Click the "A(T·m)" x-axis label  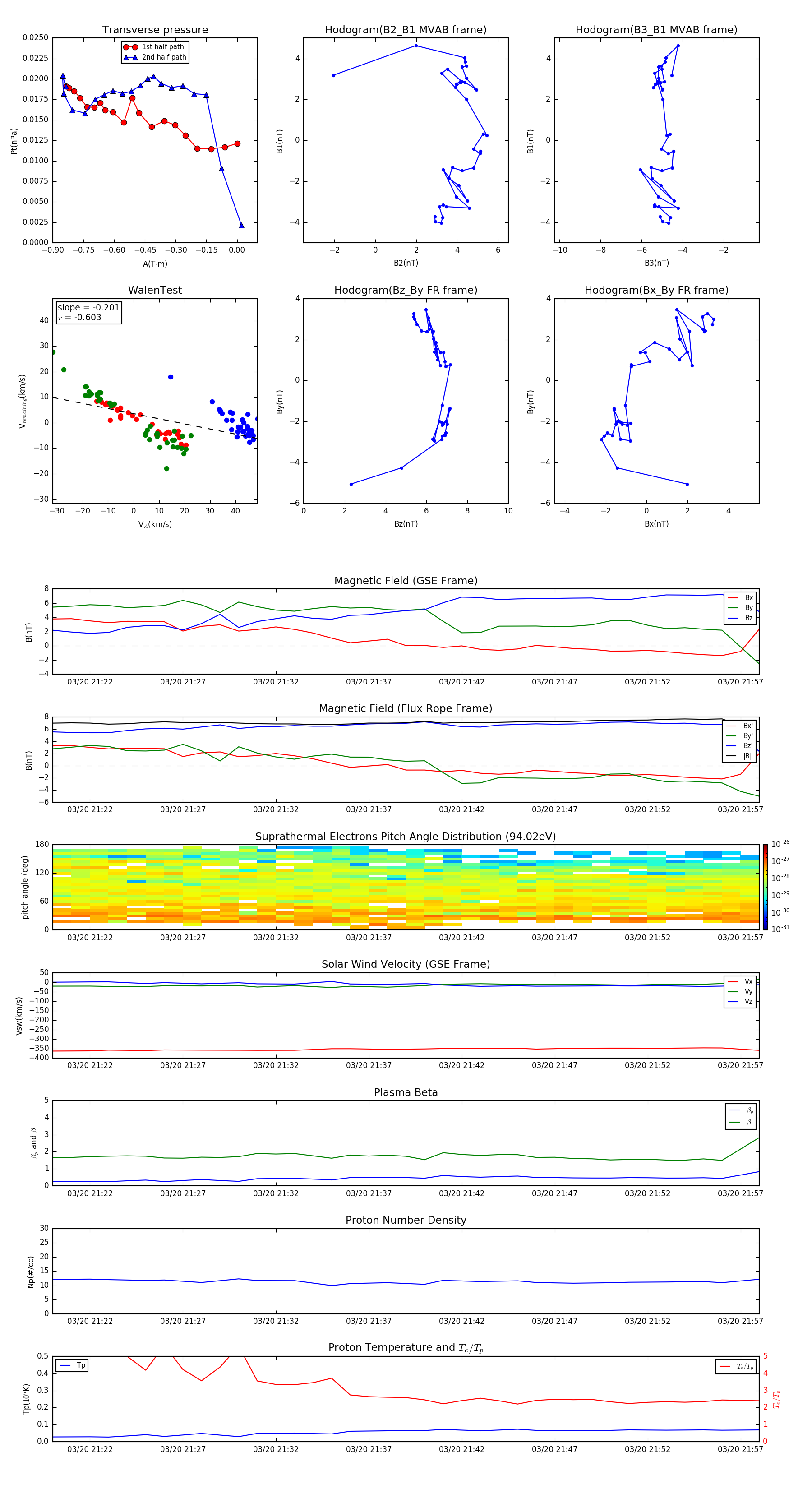(155, 264)
